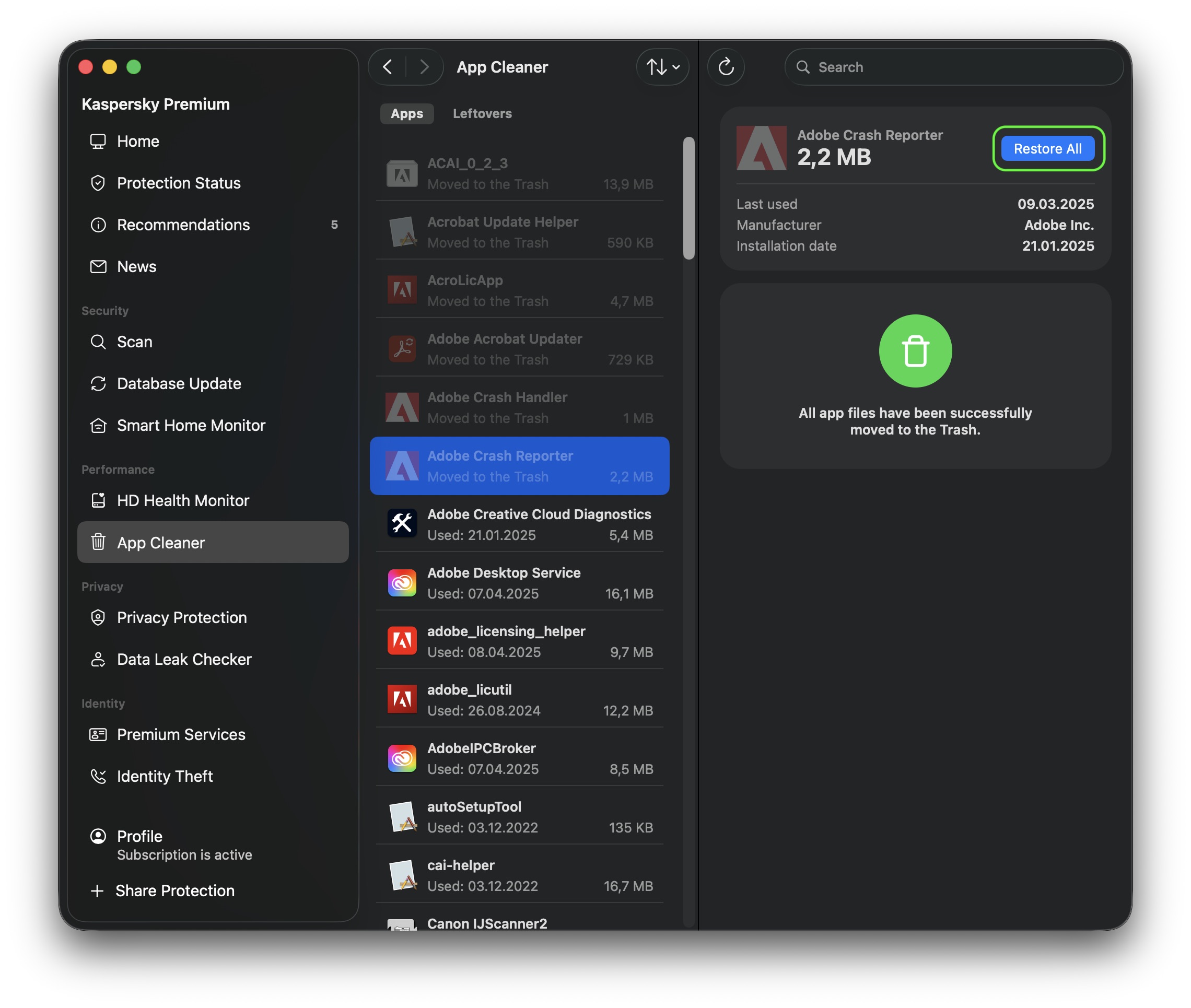The image size is (1191, 1008).
Task: Click the plus icon beside Share Protection
Action: 97,891
